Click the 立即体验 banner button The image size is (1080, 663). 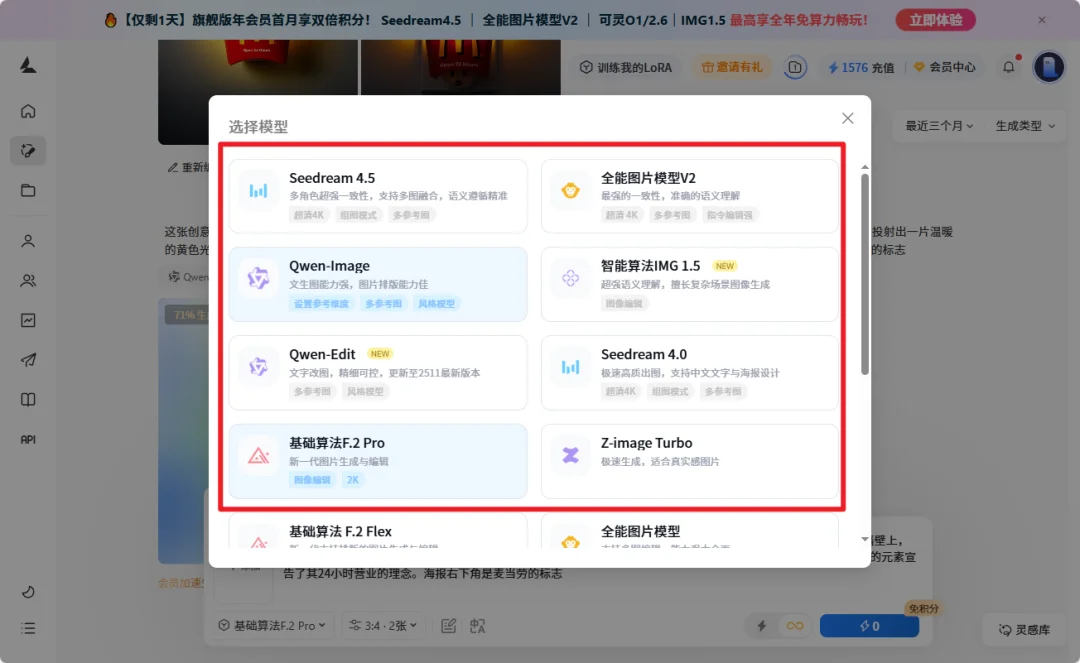[x=935, y=19]
